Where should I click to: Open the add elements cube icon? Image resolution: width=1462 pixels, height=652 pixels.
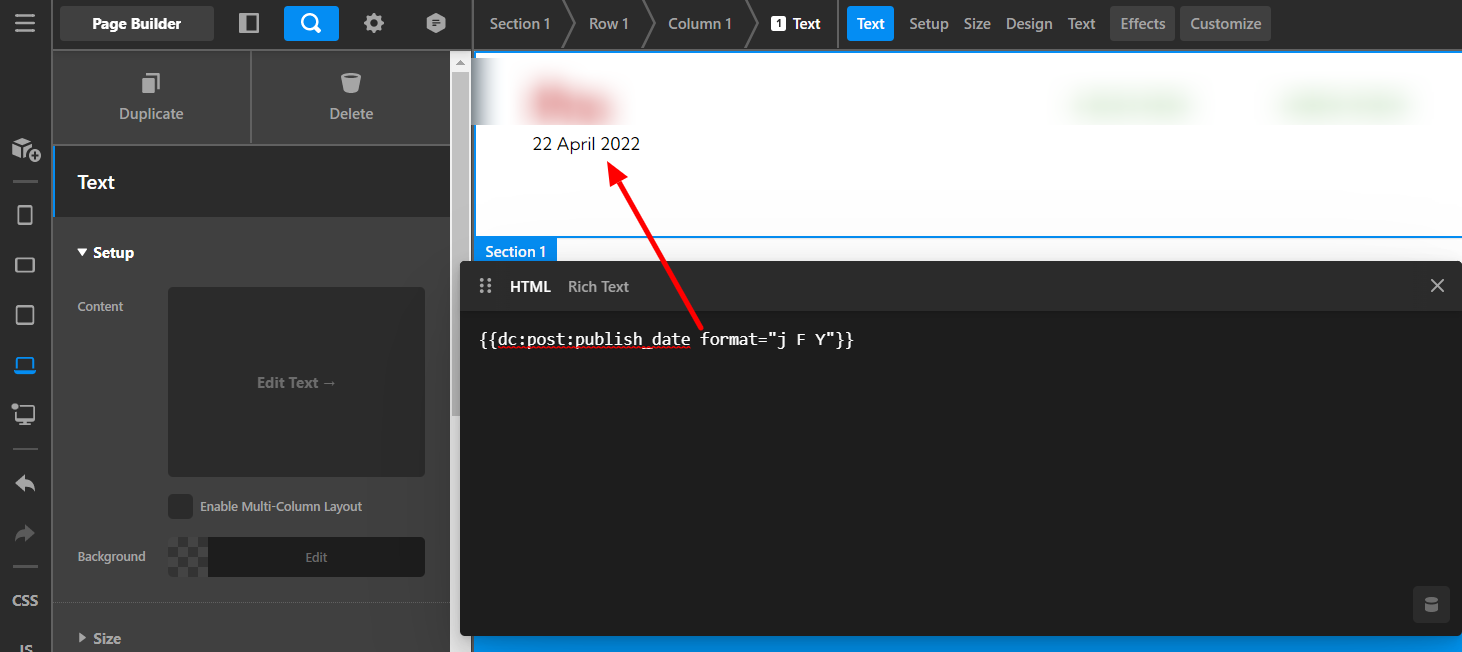(25, 150)
